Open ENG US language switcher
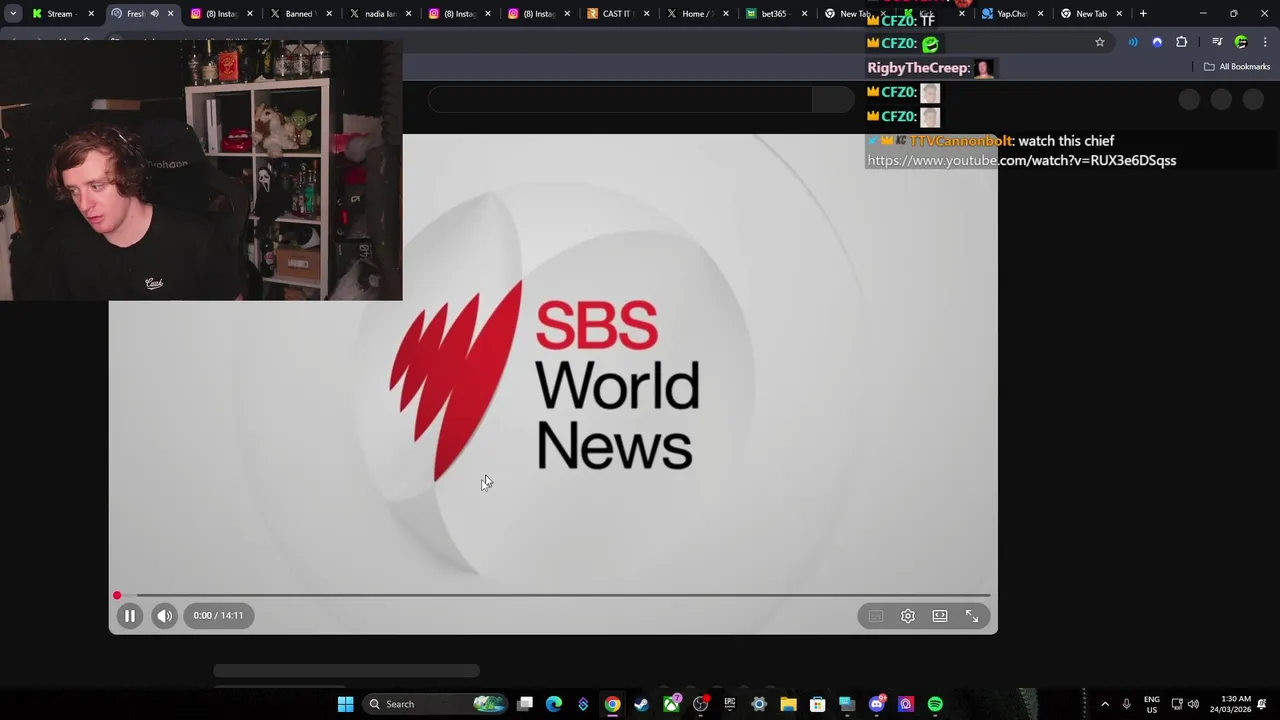The height and width of the screenshot is (720, 1280). [1152, 704]
